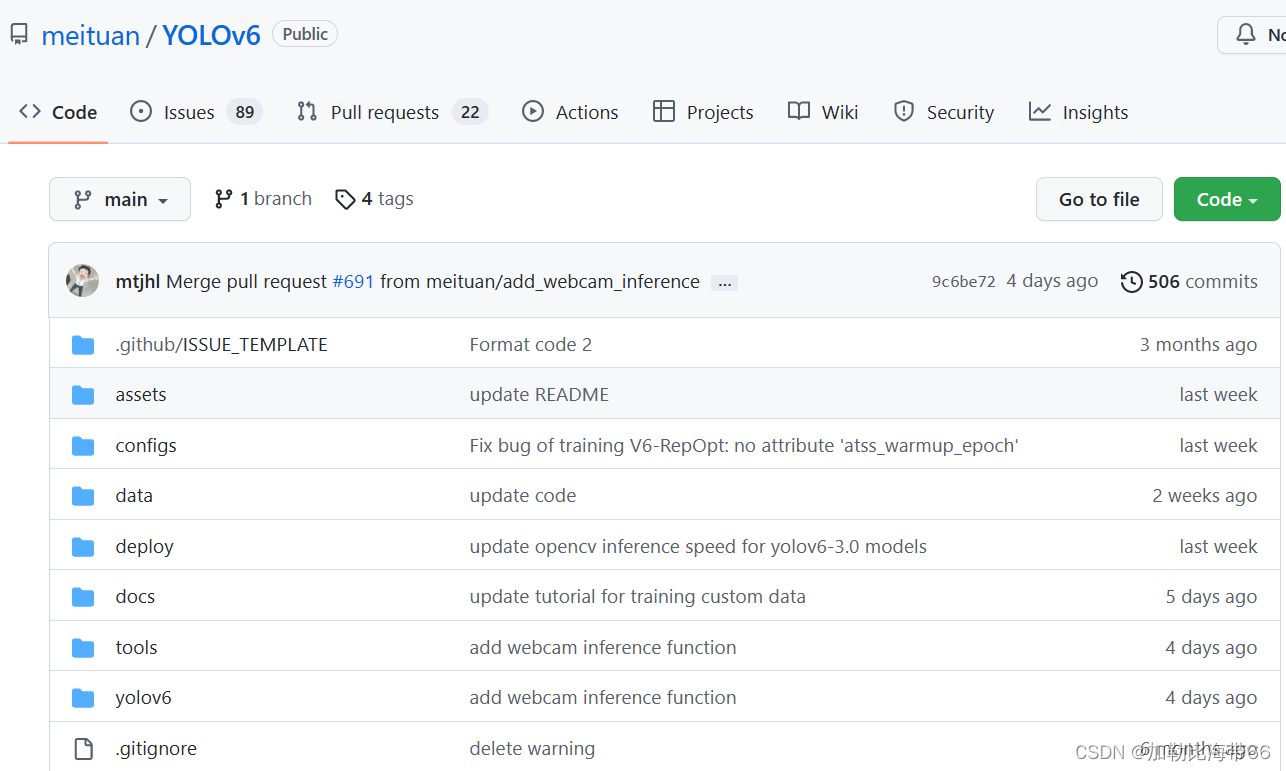Click the deploy folder icon
This screenshot has width=1286, height=771.
click(x=83, y=547)
